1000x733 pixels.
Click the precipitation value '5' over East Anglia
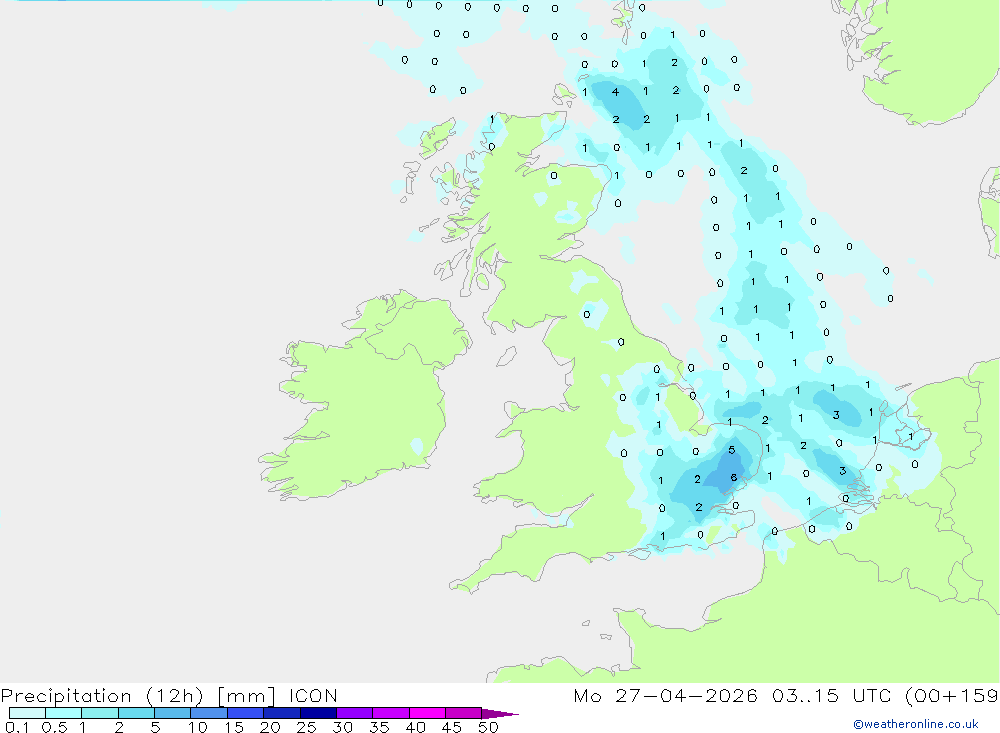click(732, 450)
